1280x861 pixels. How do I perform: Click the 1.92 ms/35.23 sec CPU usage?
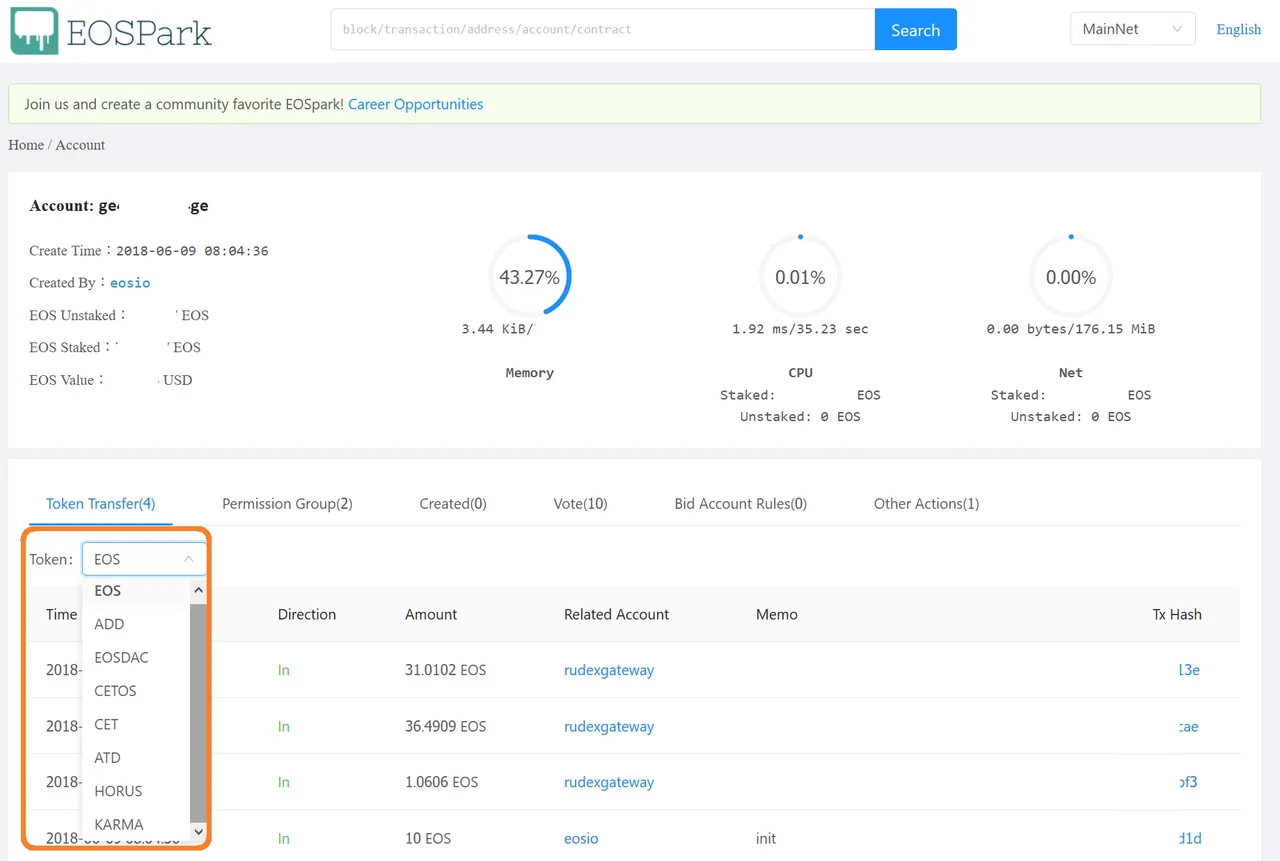click(800, 329)
